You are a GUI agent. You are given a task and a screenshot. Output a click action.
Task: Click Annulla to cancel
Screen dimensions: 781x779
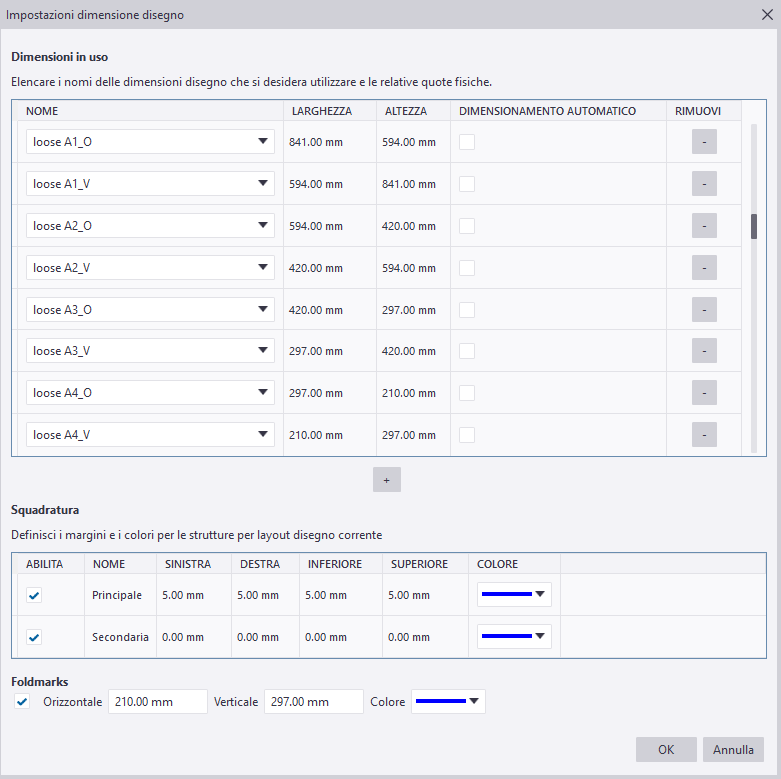[733, 750]
